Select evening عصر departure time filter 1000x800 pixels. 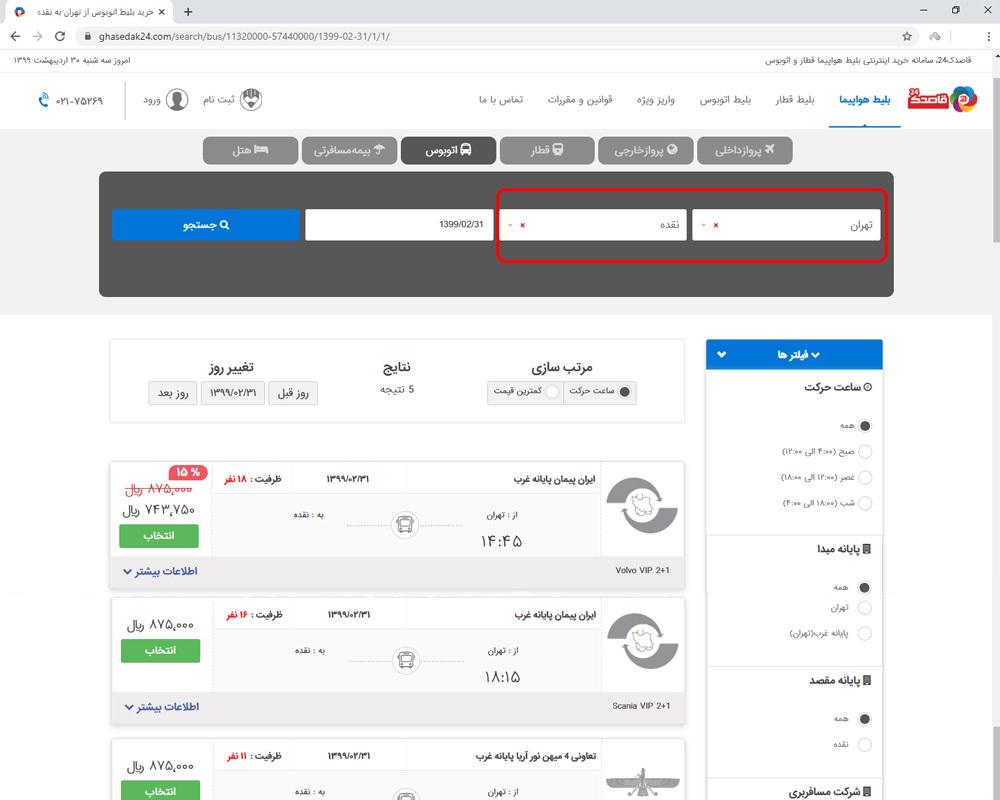[865, 478]
